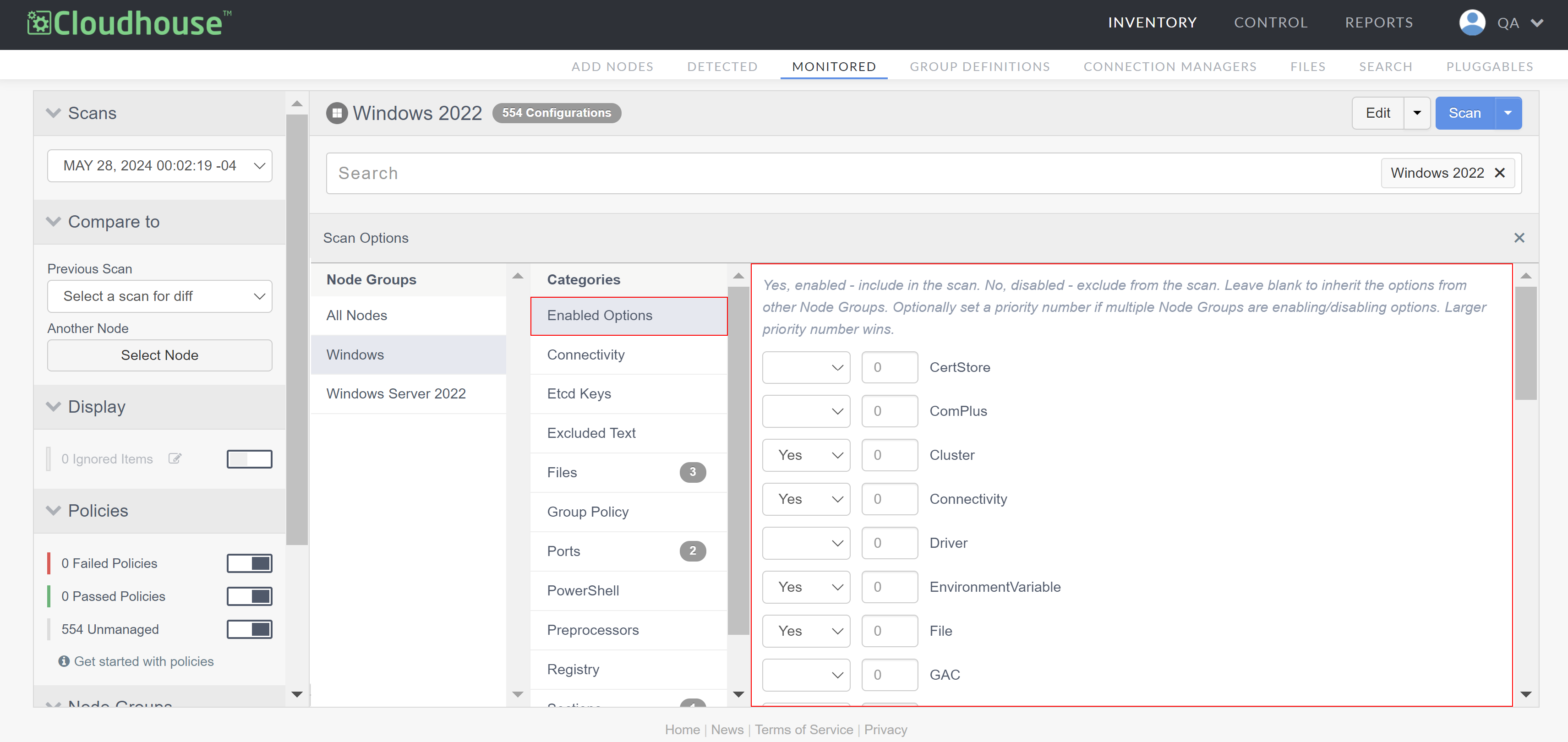The image size is (1568, 742).
Task: Open the scan date dropdown
Action: (x=159, y=165)
